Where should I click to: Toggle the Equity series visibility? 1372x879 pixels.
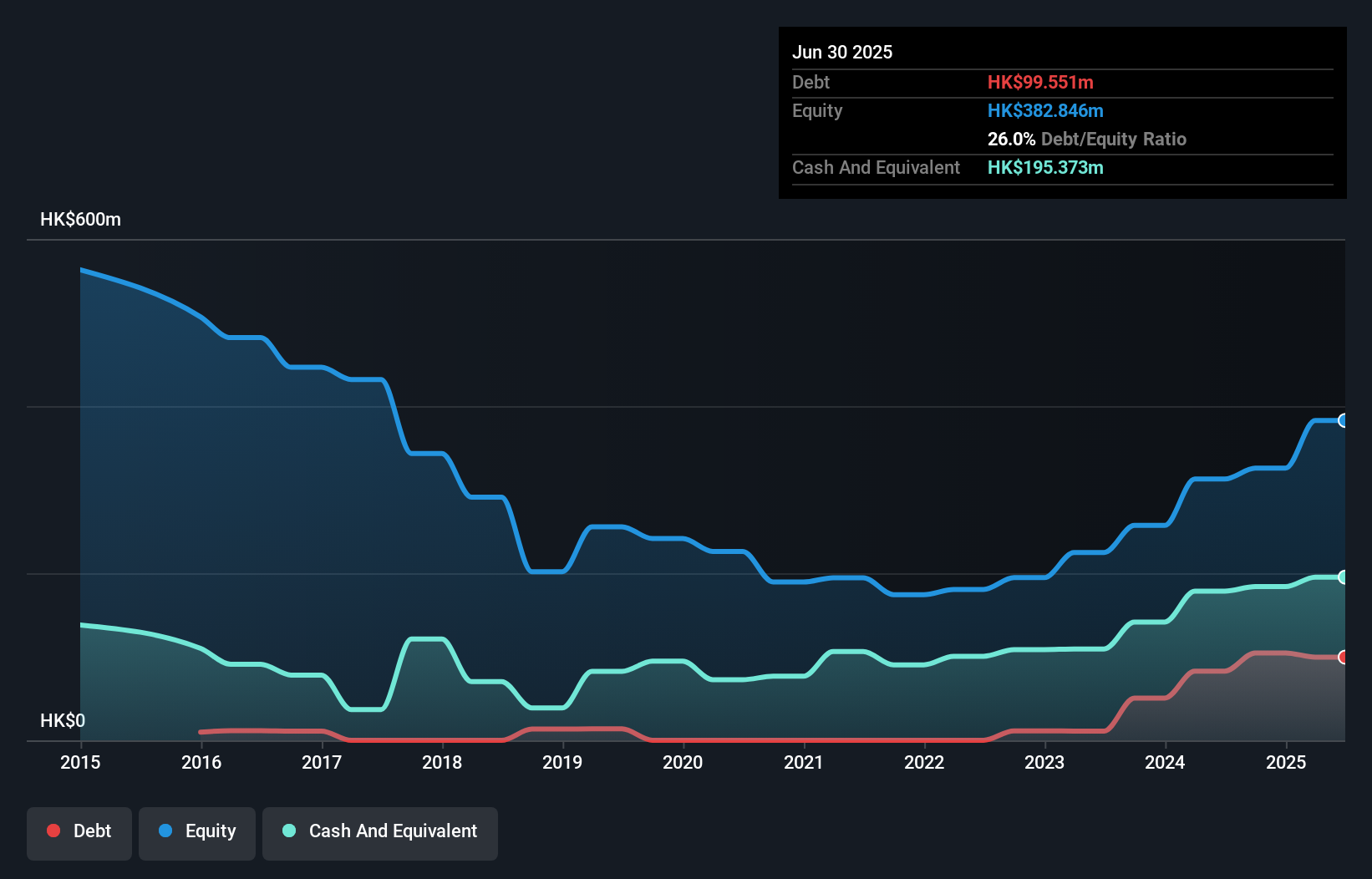pos(197,833)
